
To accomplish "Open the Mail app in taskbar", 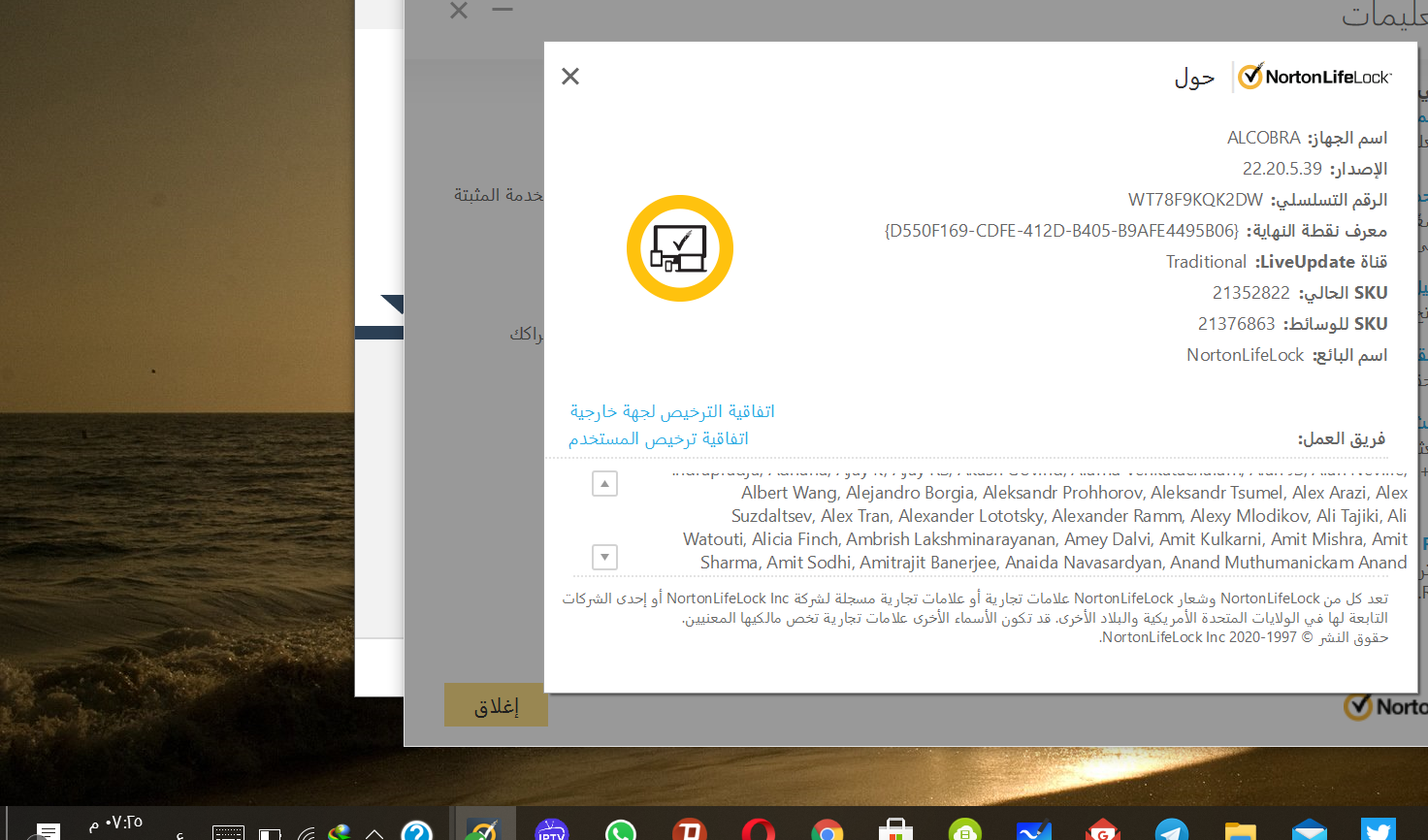I will 1309,830.
